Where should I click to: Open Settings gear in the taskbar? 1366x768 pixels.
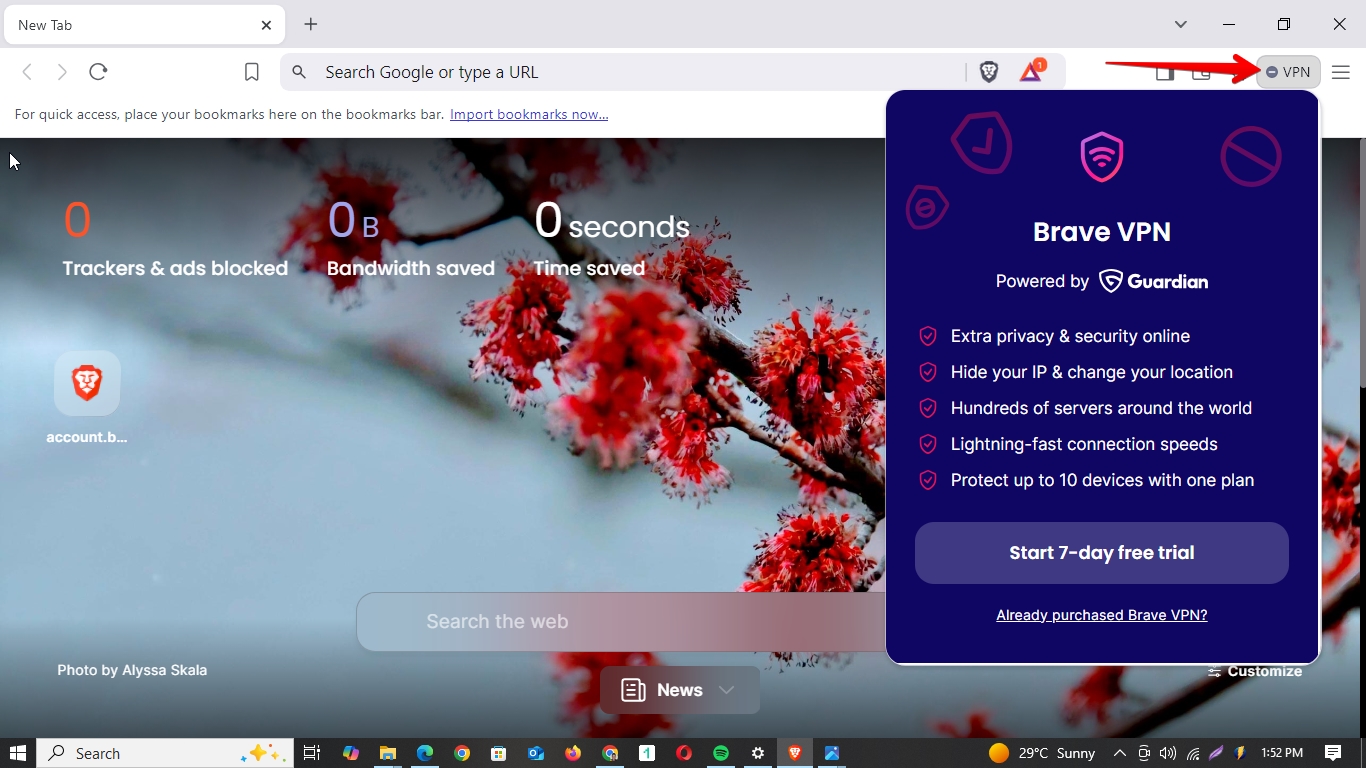[x=758, y=753]
